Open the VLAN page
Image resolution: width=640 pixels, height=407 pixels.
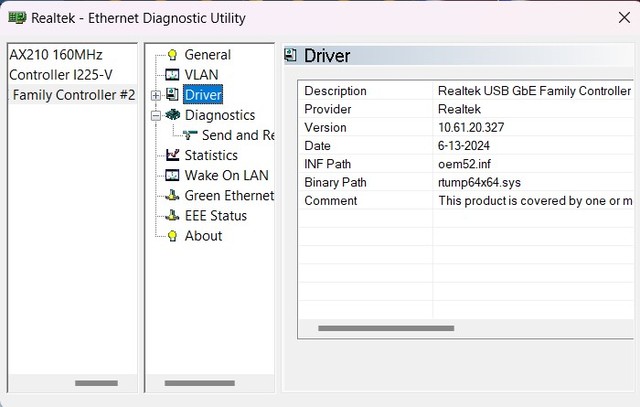(x=201, y=75)
